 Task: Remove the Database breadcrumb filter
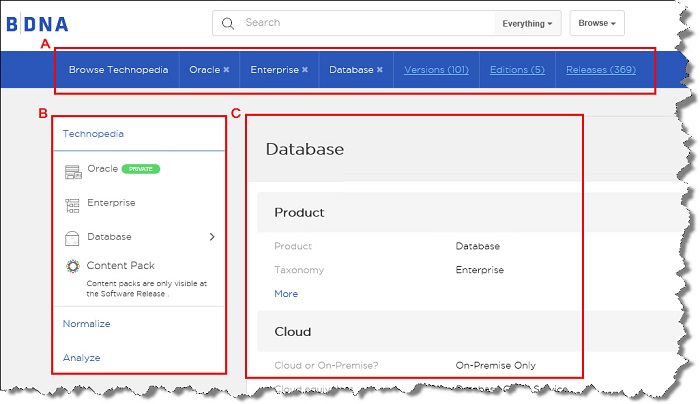tap(380, 70)
